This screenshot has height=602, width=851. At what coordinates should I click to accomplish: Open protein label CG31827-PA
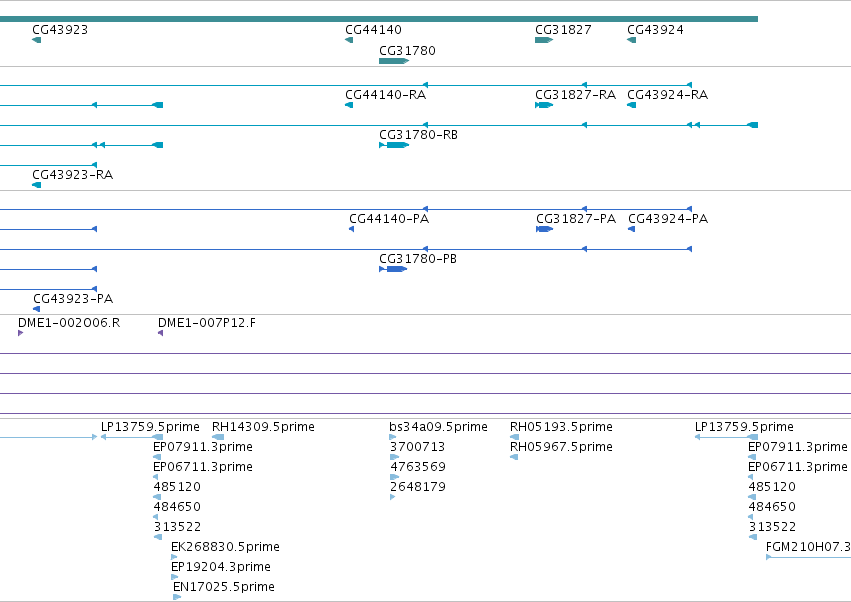[576, 219]
